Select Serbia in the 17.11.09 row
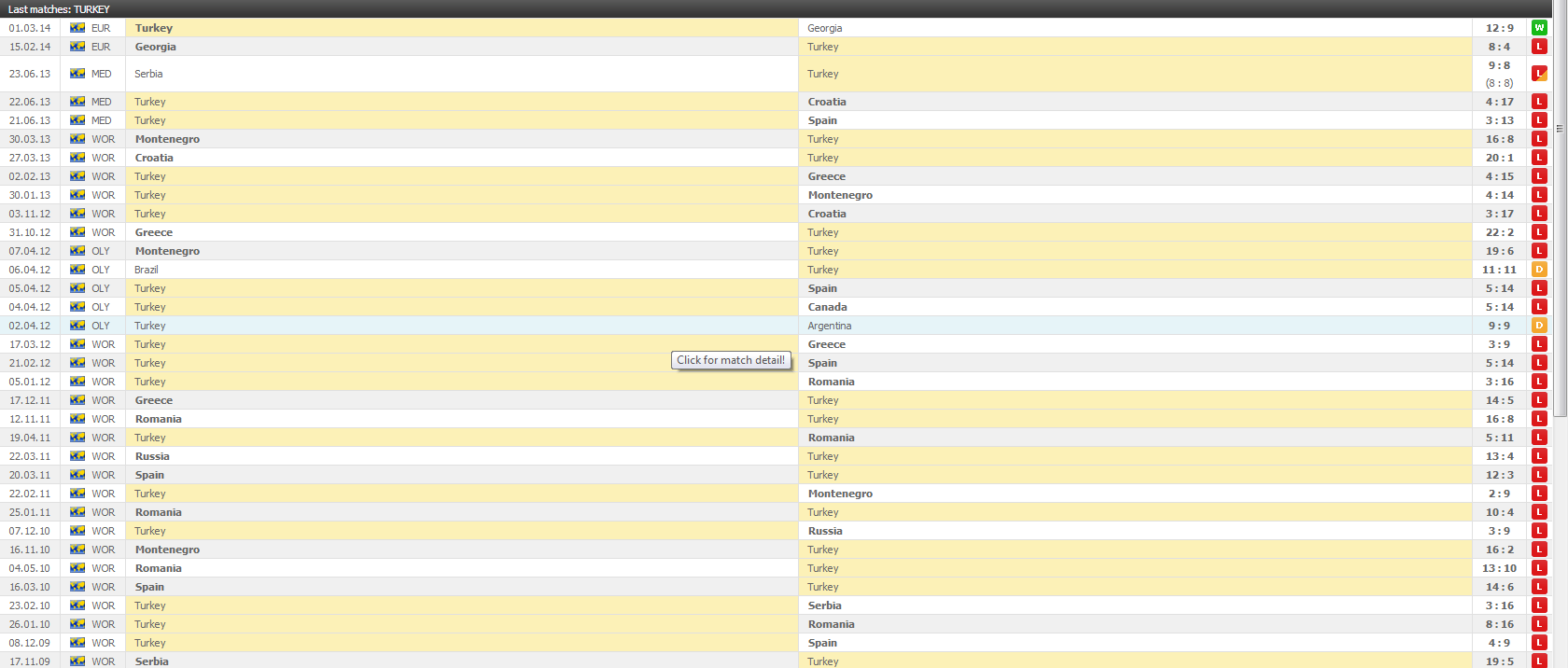Viewport: 1568px width, 668px height. (152, 661)
